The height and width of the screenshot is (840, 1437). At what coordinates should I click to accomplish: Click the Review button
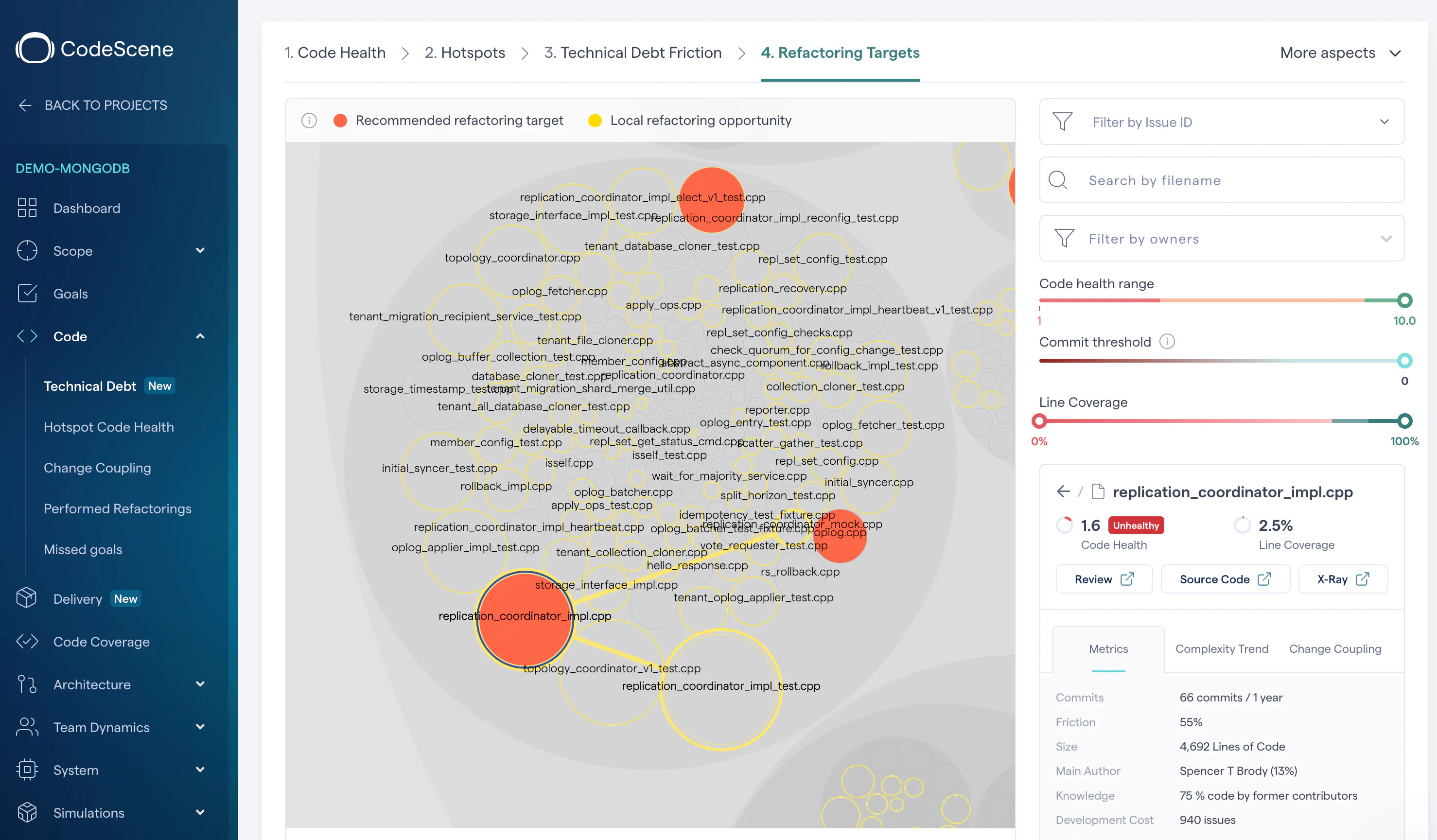point(1104,579)
